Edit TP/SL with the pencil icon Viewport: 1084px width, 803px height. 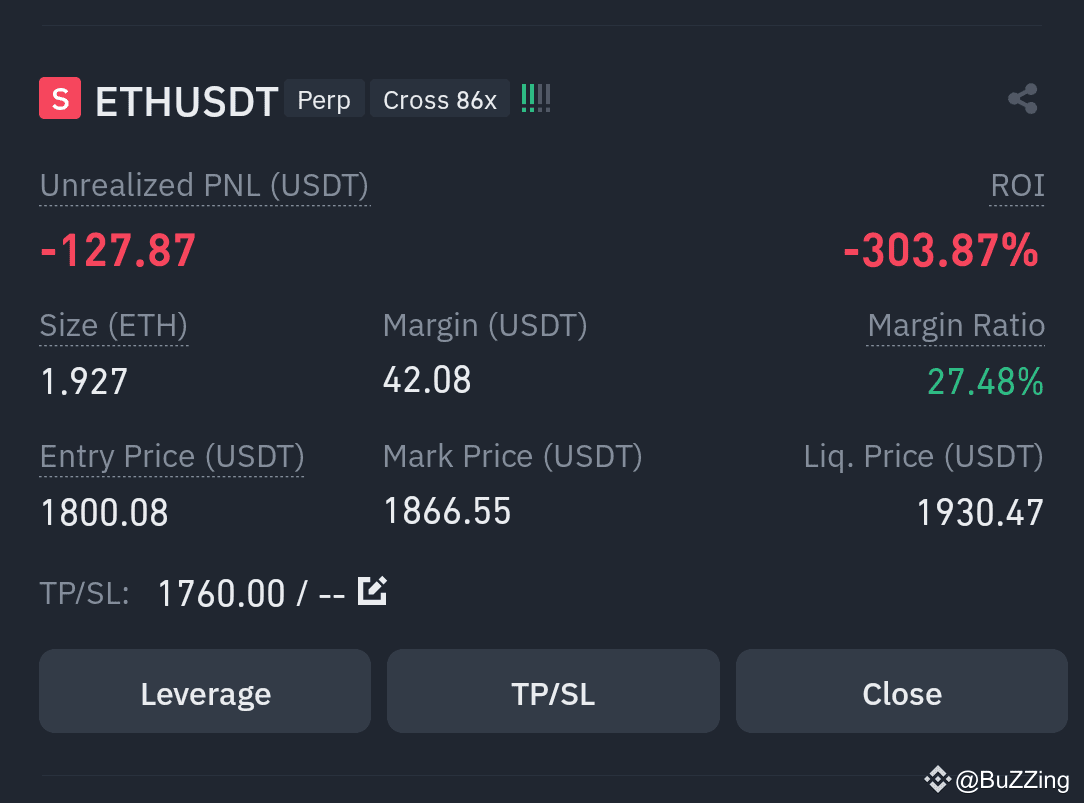click(x=372, y=591)
